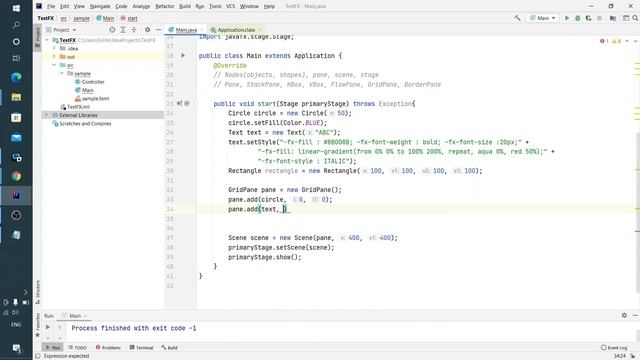Open the VCS menu
Screen dimensions: 640x360
[x=230, y=6]
